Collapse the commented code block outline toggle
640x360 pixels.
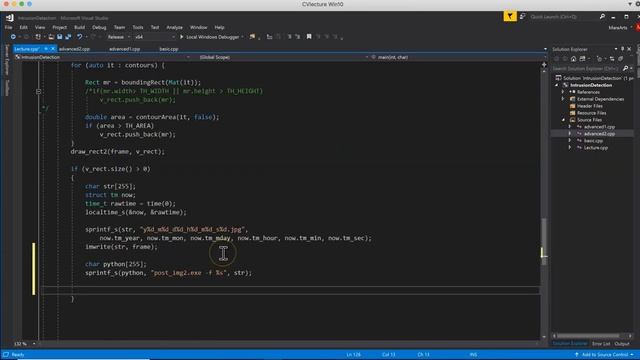pos(38,91)
